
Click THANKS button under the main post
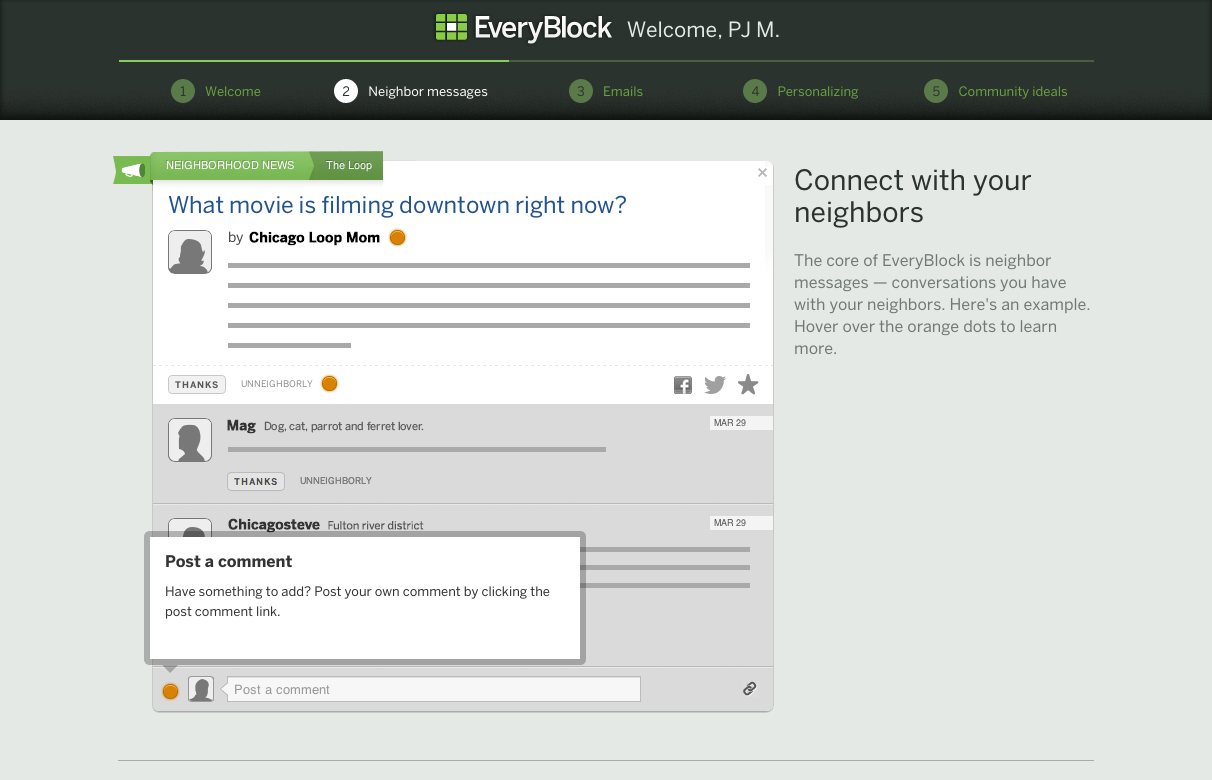tap(197, 384)
